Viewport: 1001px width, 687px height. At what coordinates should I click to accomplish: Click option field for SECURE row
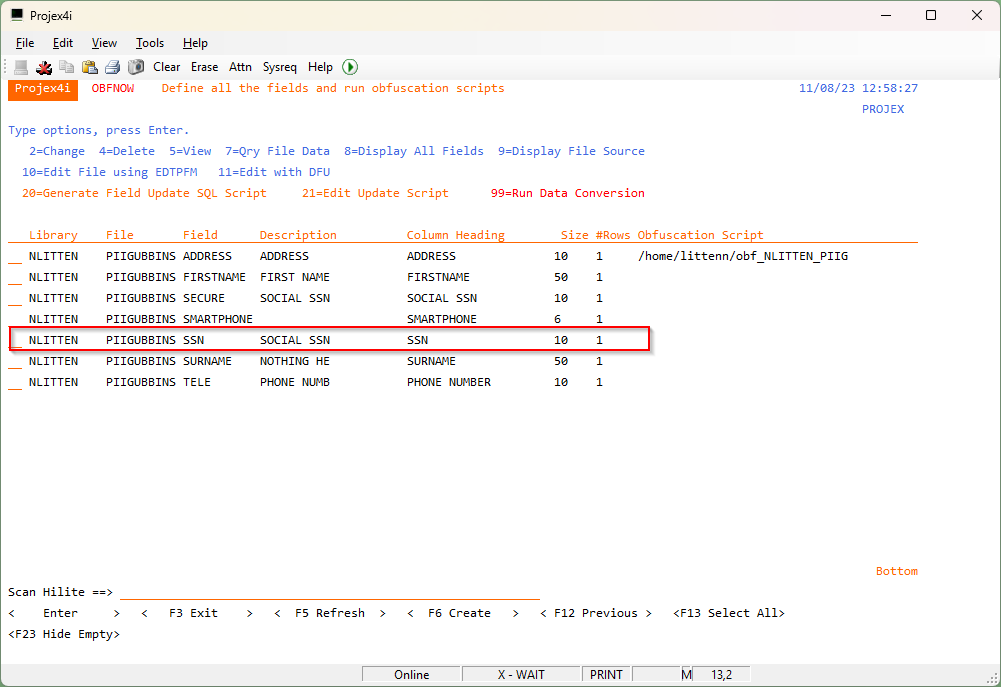pos(15,299)
